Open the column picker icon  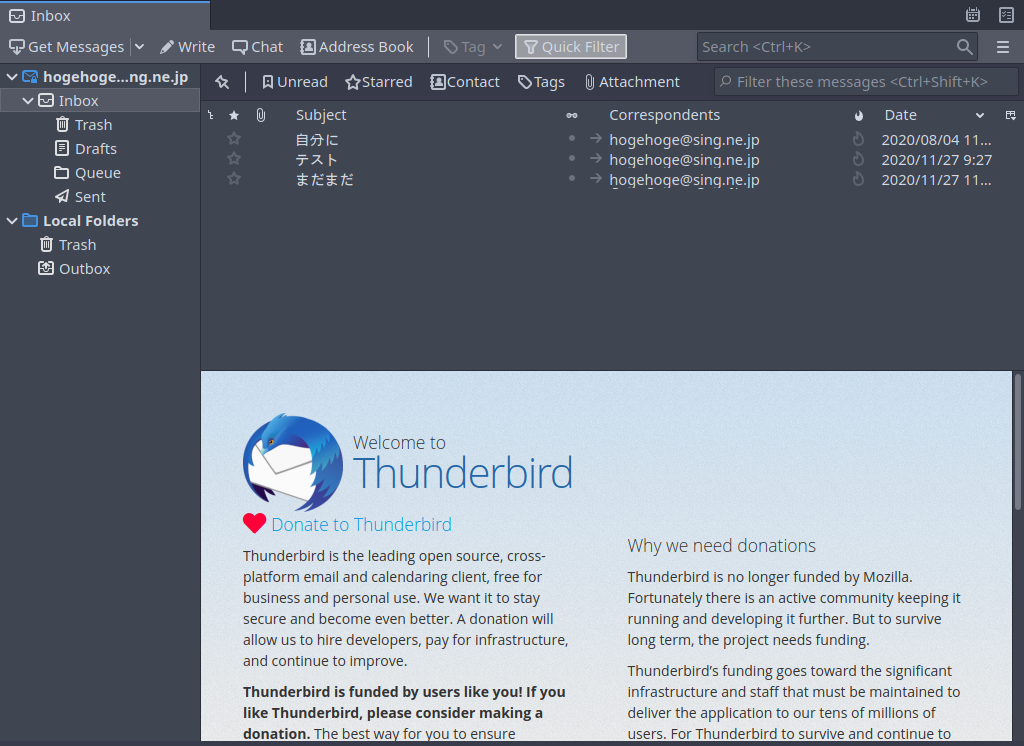(1010, 116)
